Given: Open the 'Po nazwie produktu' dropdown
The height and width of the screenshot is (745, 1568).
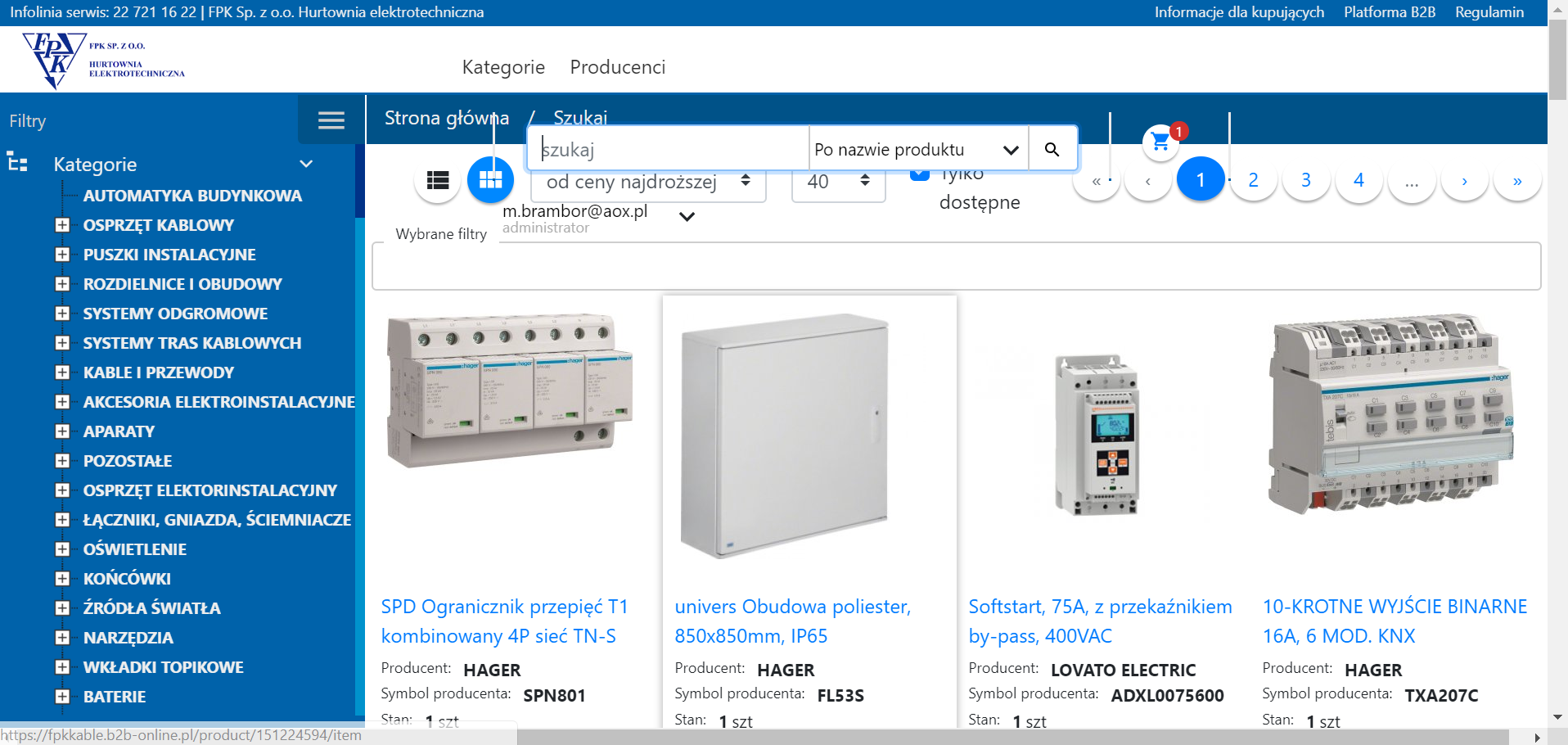Looking at the screenshot, I should [917, 149].
